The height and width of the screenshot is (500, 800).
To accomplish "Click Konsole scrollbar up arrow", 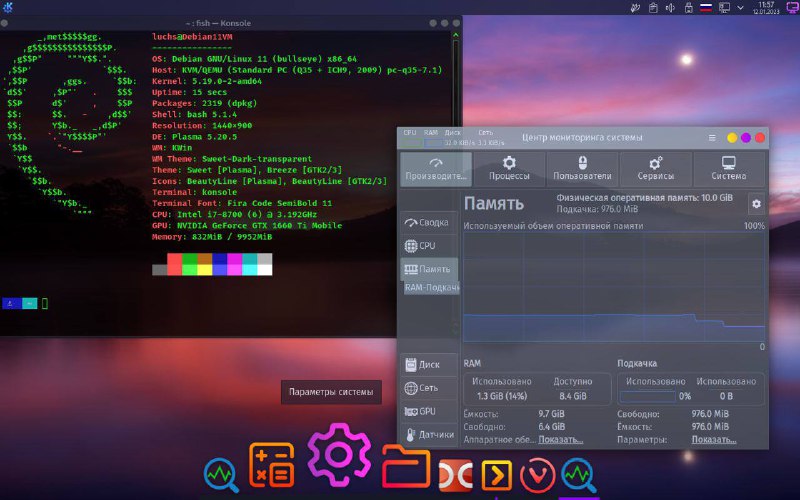I will tap(456, 35).
